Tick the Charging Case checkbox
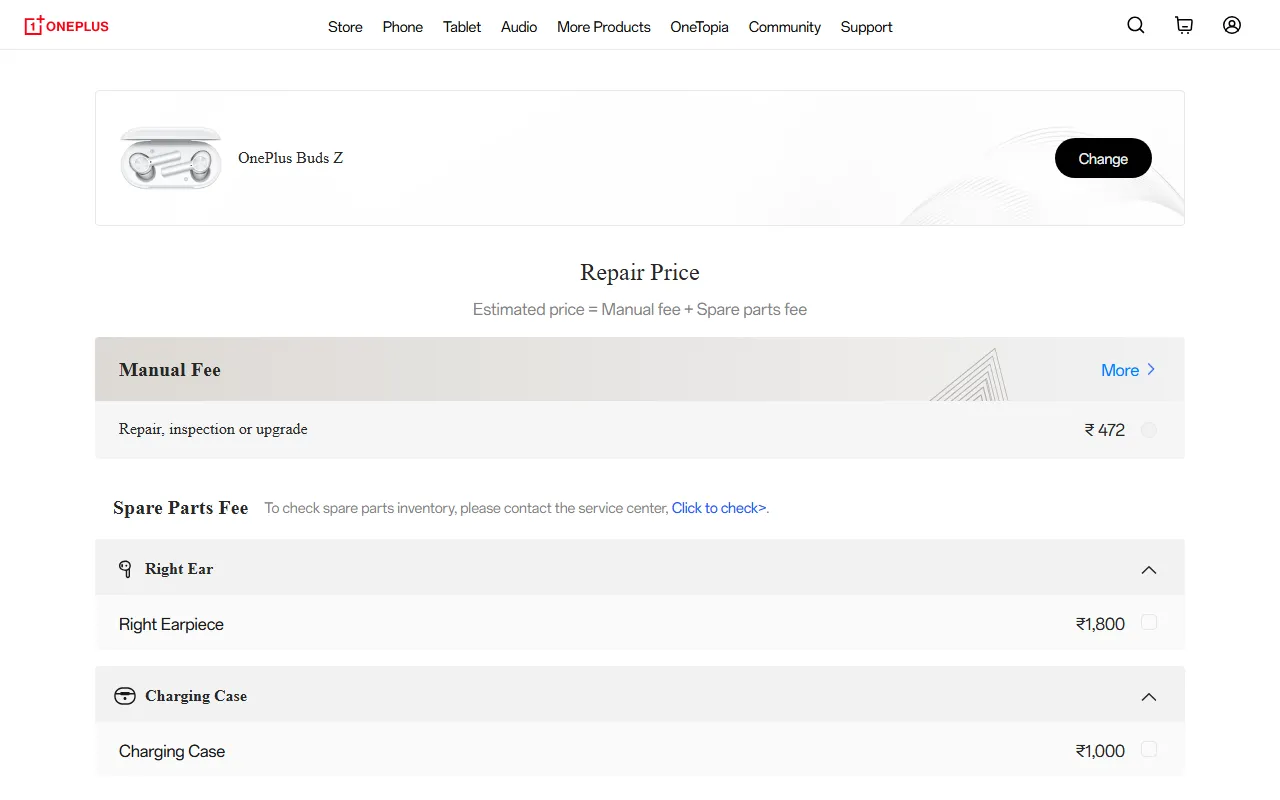 1149,749
